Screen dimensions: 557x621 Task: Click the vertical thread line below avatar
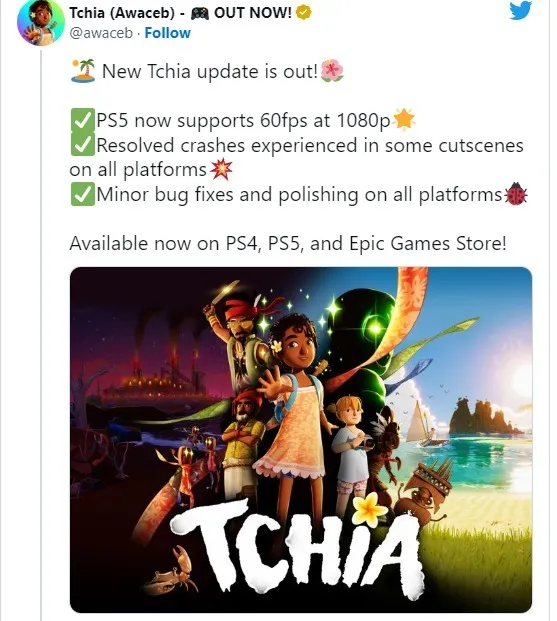click(41, 333)
